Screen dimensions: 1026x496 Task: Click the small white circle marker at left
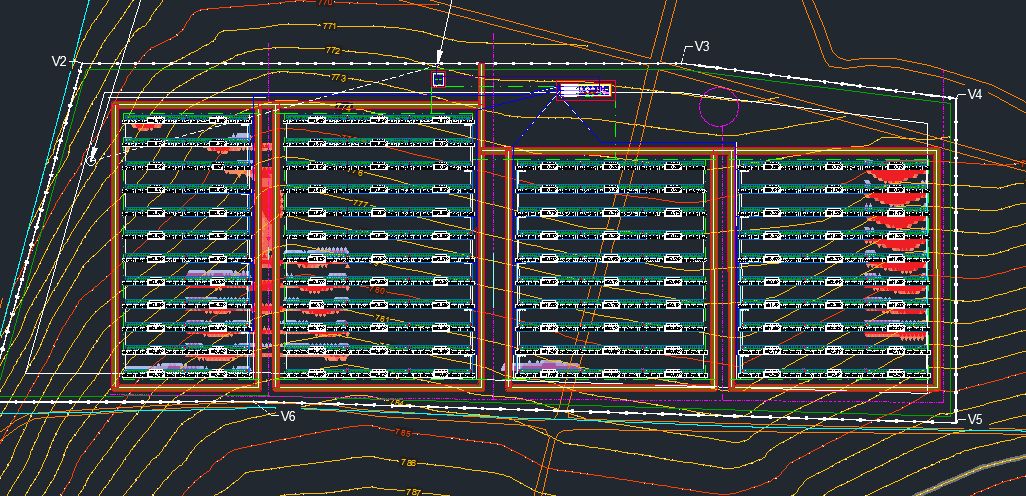point(92,158)
